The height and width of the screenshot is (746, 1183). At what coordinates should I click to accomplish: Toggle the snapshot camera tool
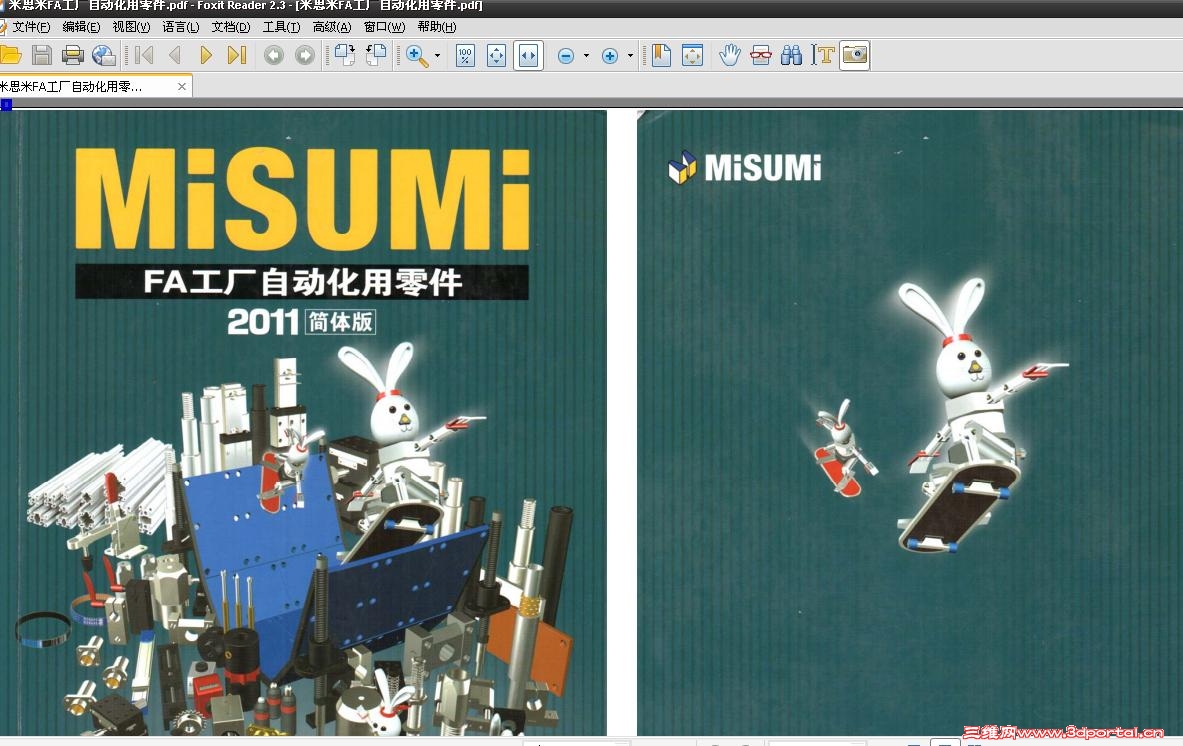click(x=855, y=55)
